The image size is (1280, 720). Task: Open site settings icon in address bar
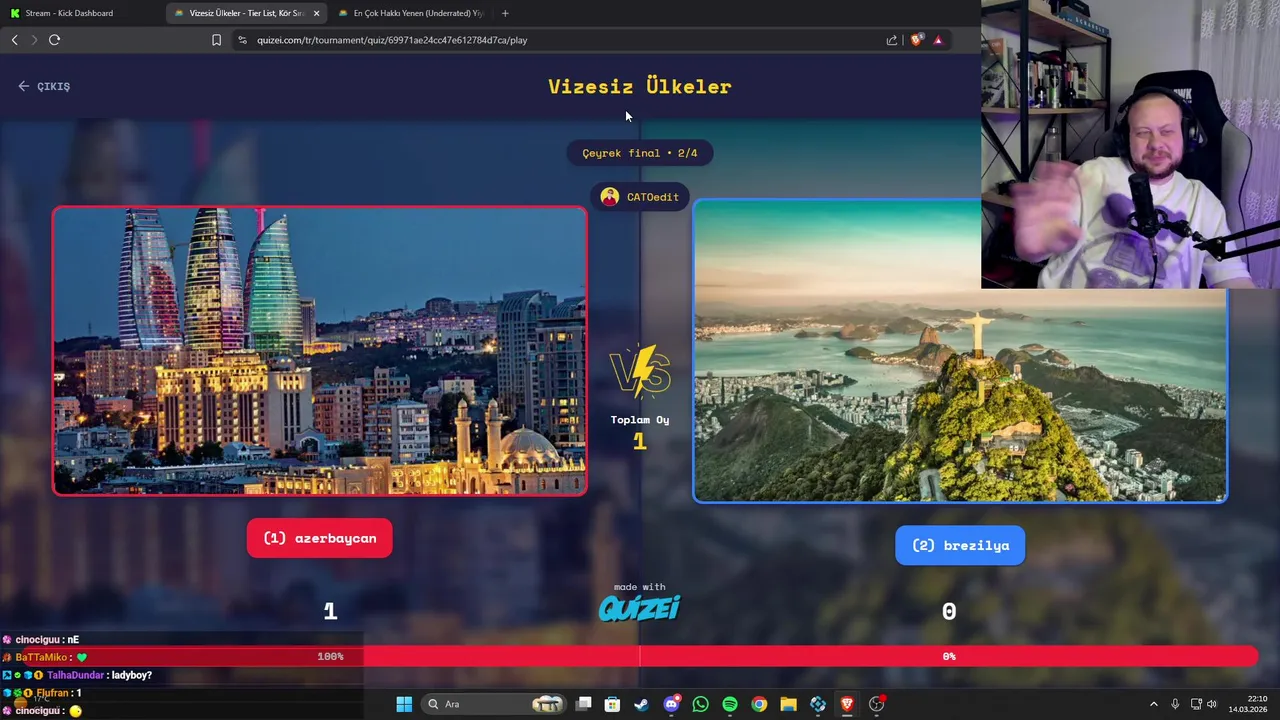(x=242, y=40)
